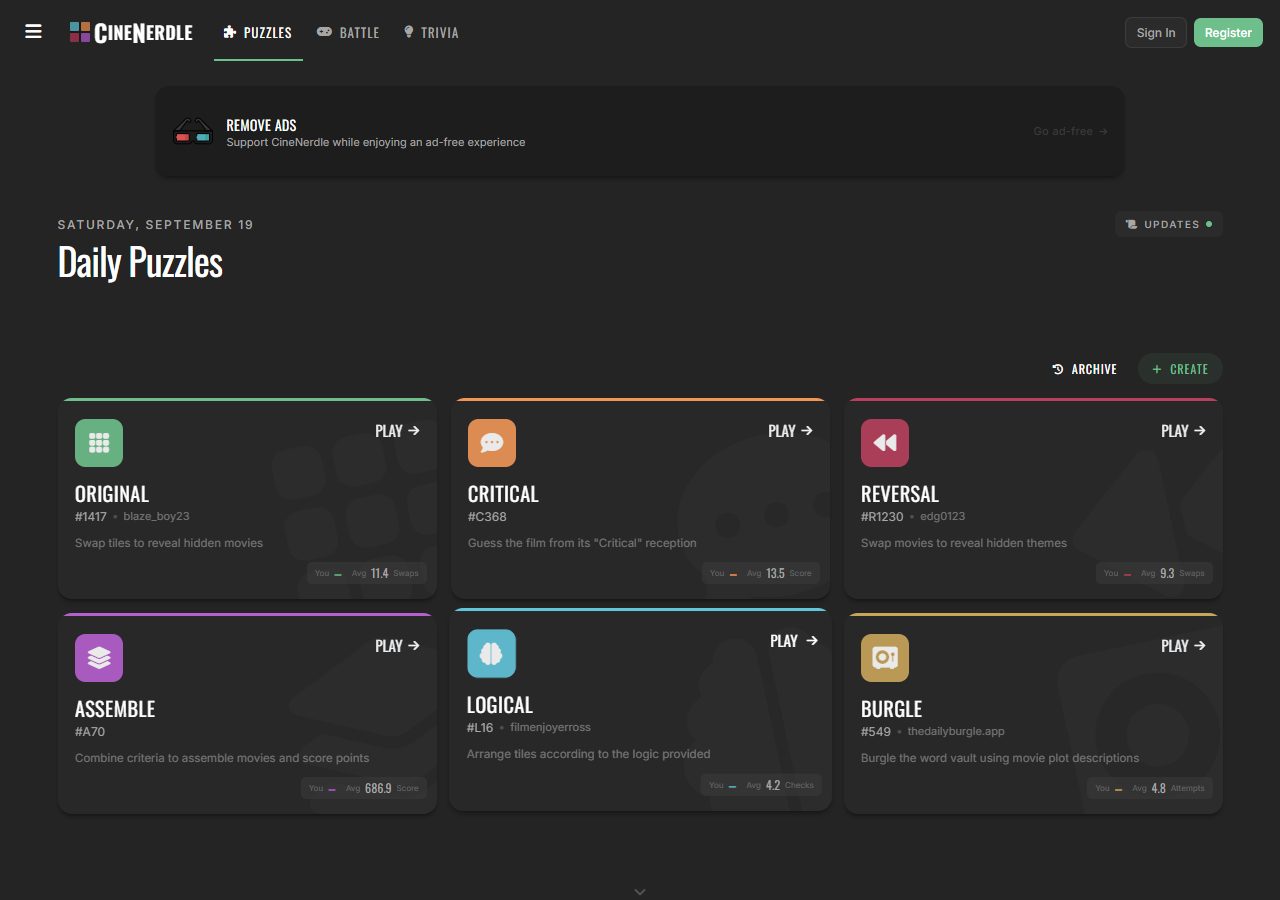
Task: Click the gold Burgle vault icon
Action: click(x=885, y=658)
